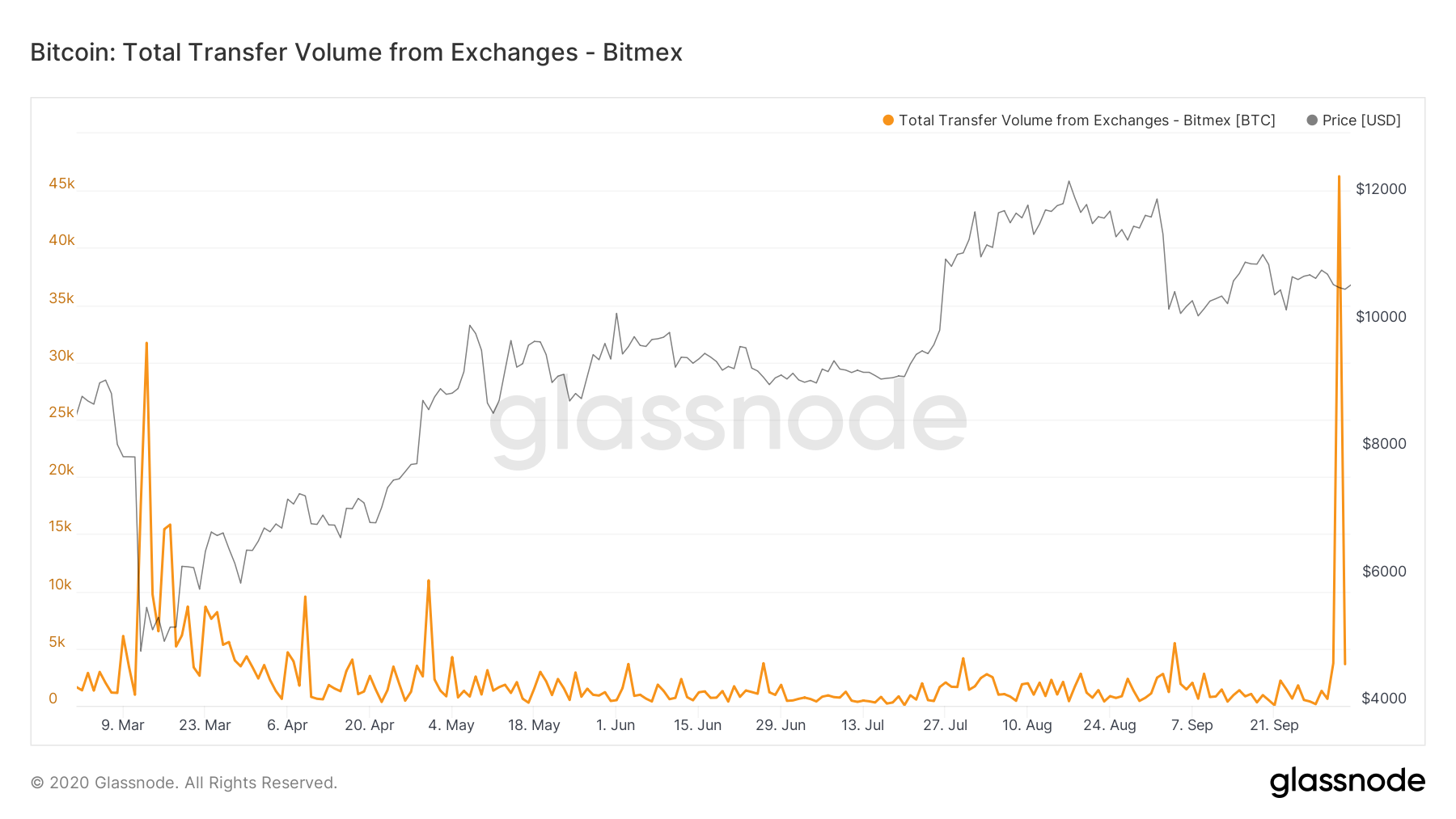
Task: Click the "1. Jun" x-axis label
Action: coord(616,725)
